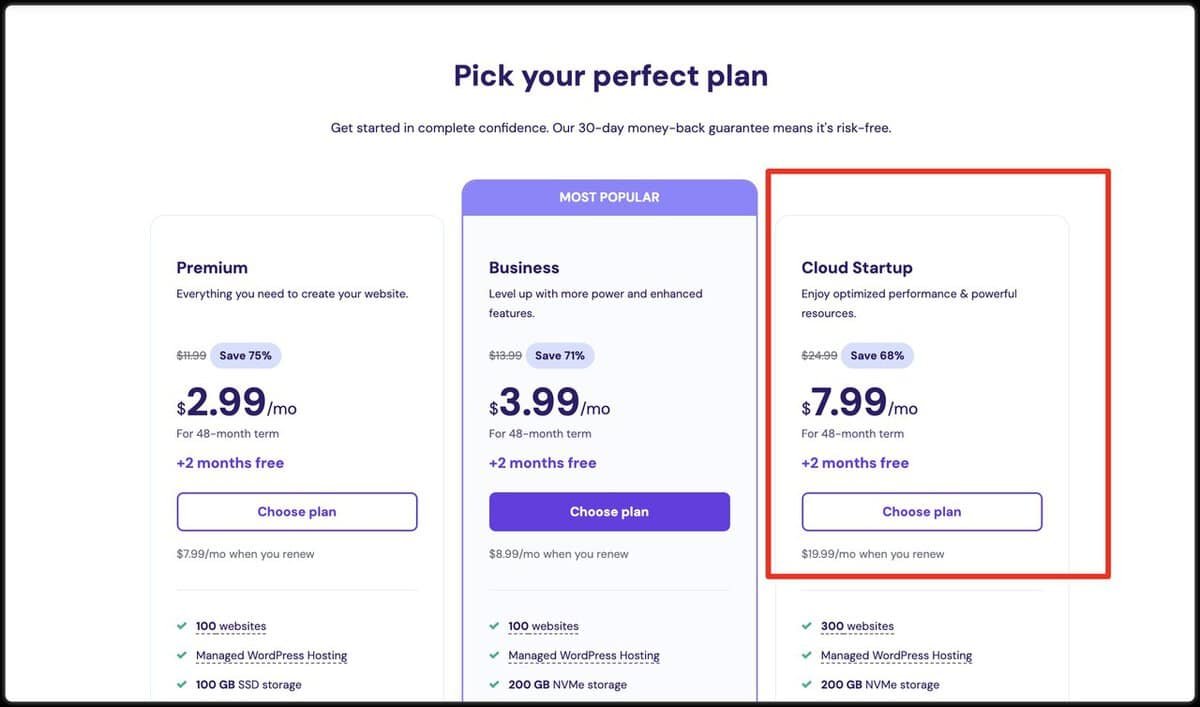Open Business Managed WordPress Hosting link

584,655
